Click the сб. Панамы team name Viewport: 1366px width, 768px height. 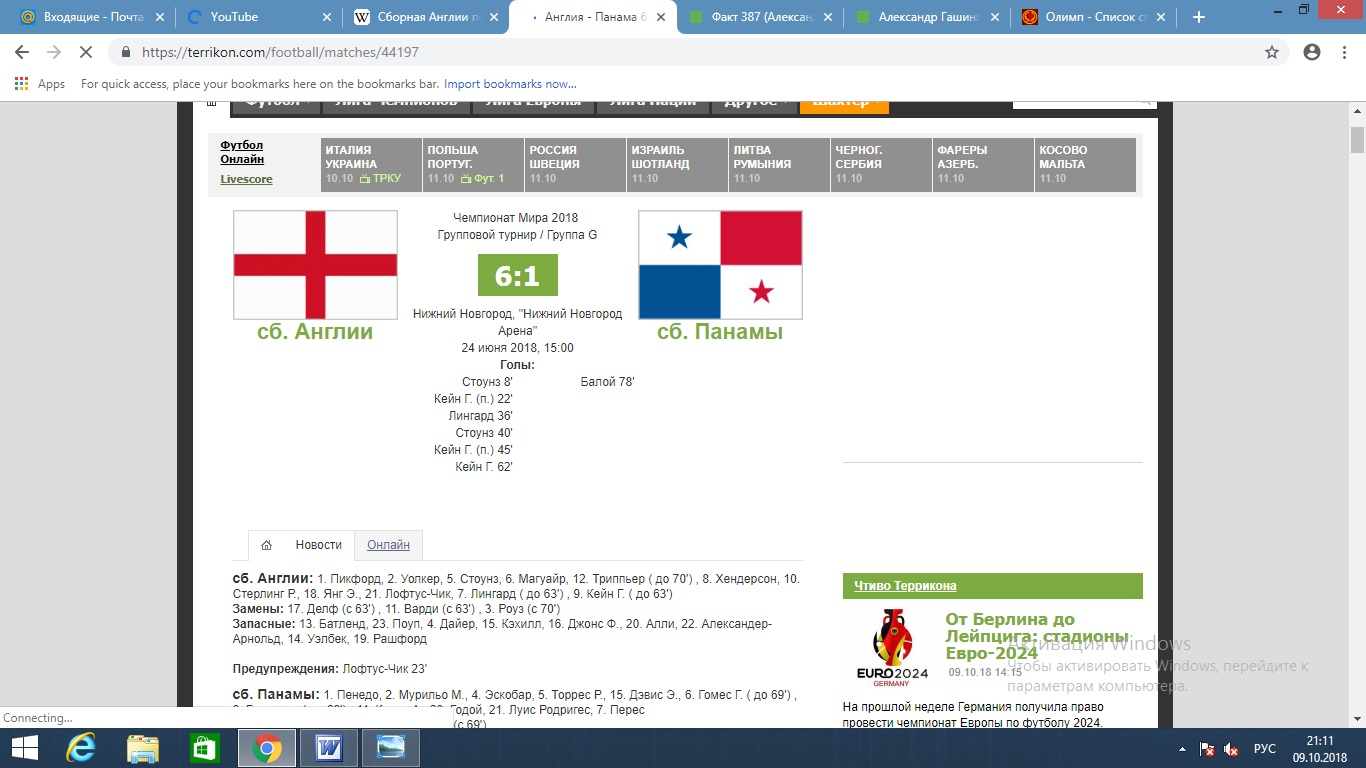coord(720,332)
